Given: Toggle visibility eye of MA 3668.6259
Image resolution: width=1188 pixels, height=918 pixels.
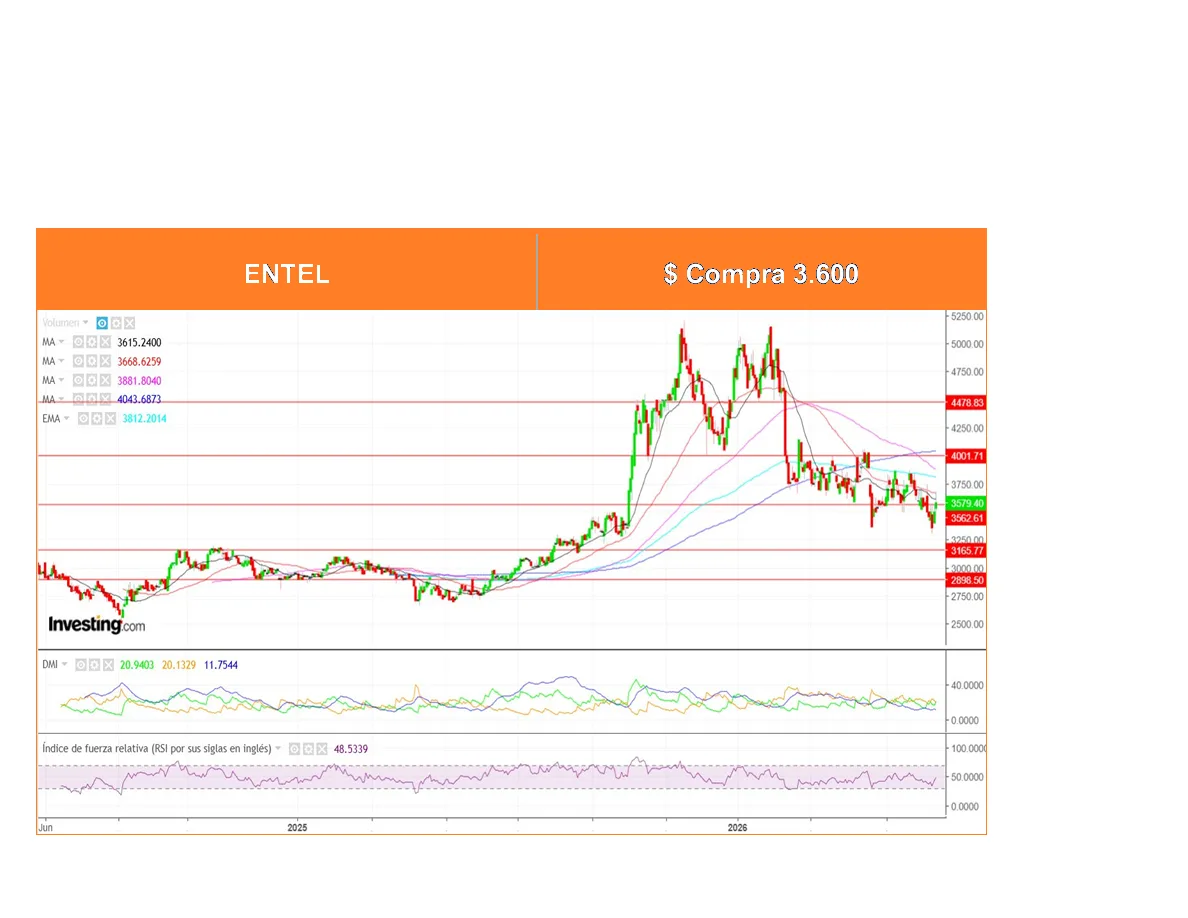Looking at the screenshot, I should point(78,361).
